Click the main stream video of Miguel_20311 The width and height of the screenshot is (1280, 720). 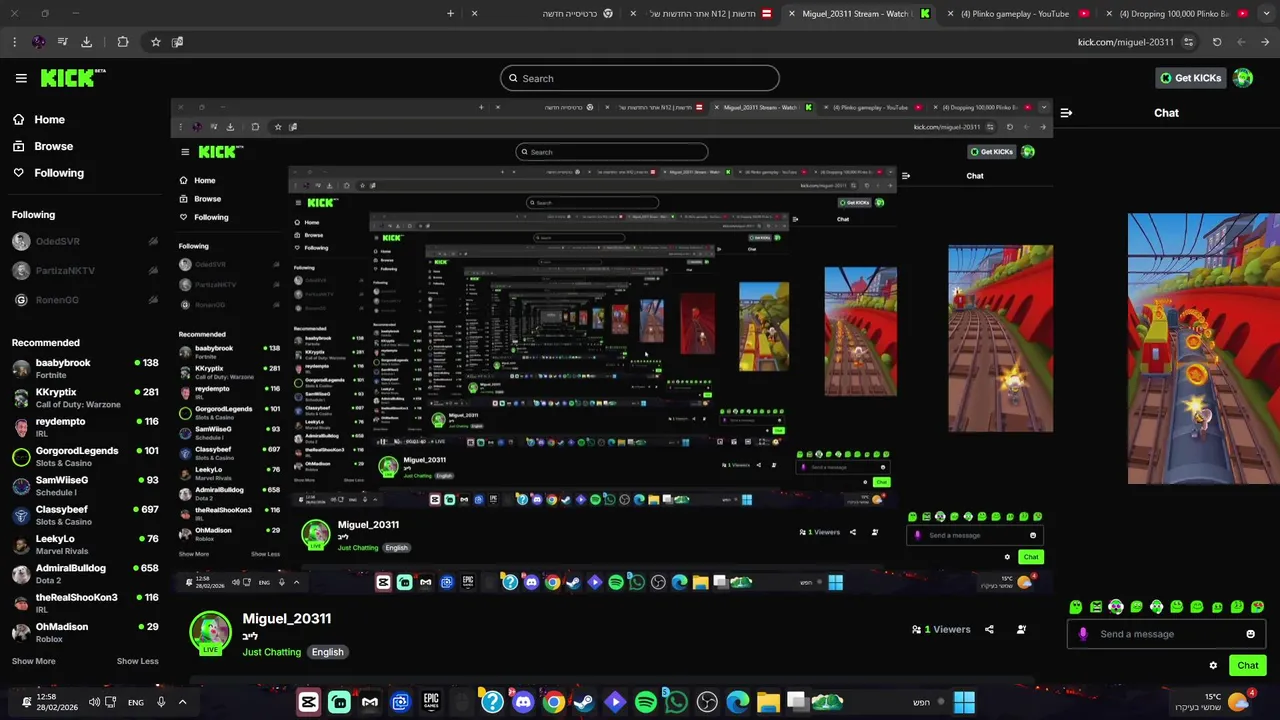point(612,345)
